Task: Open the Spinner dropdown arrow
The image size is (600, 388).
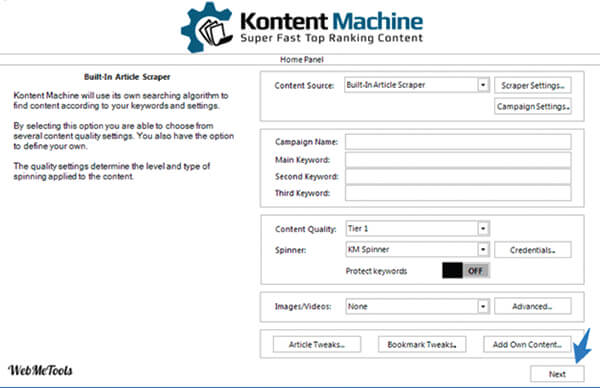Action: 483,250
